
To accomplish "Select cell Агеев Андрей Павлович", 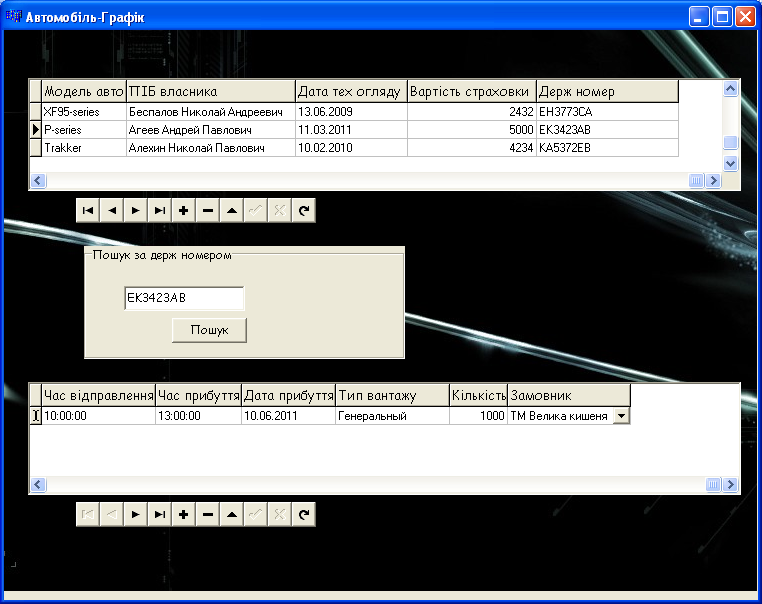I will click(211, 130).
